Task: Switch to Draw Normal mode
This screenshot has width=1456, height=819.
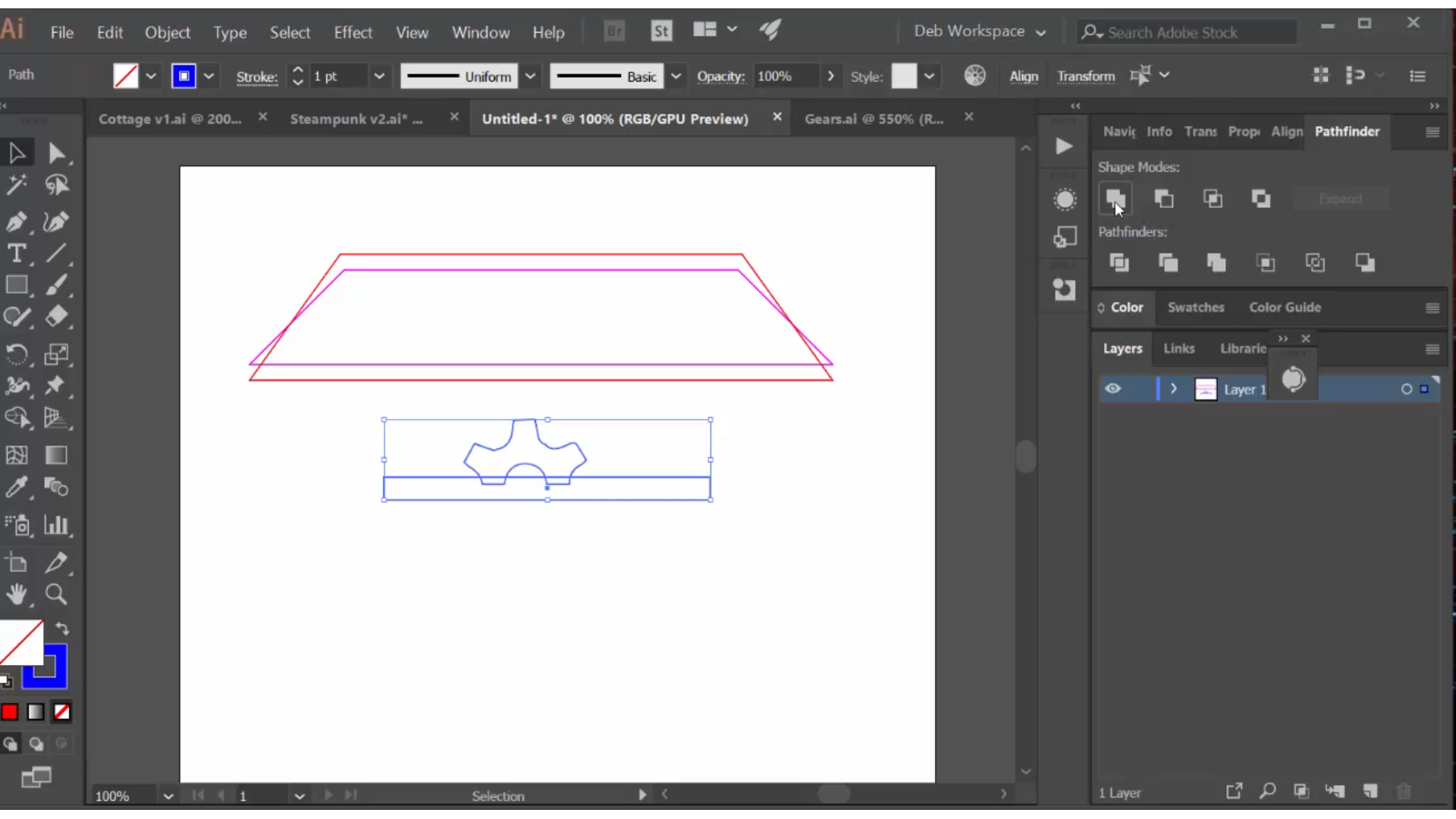Action: pos(10,744)
